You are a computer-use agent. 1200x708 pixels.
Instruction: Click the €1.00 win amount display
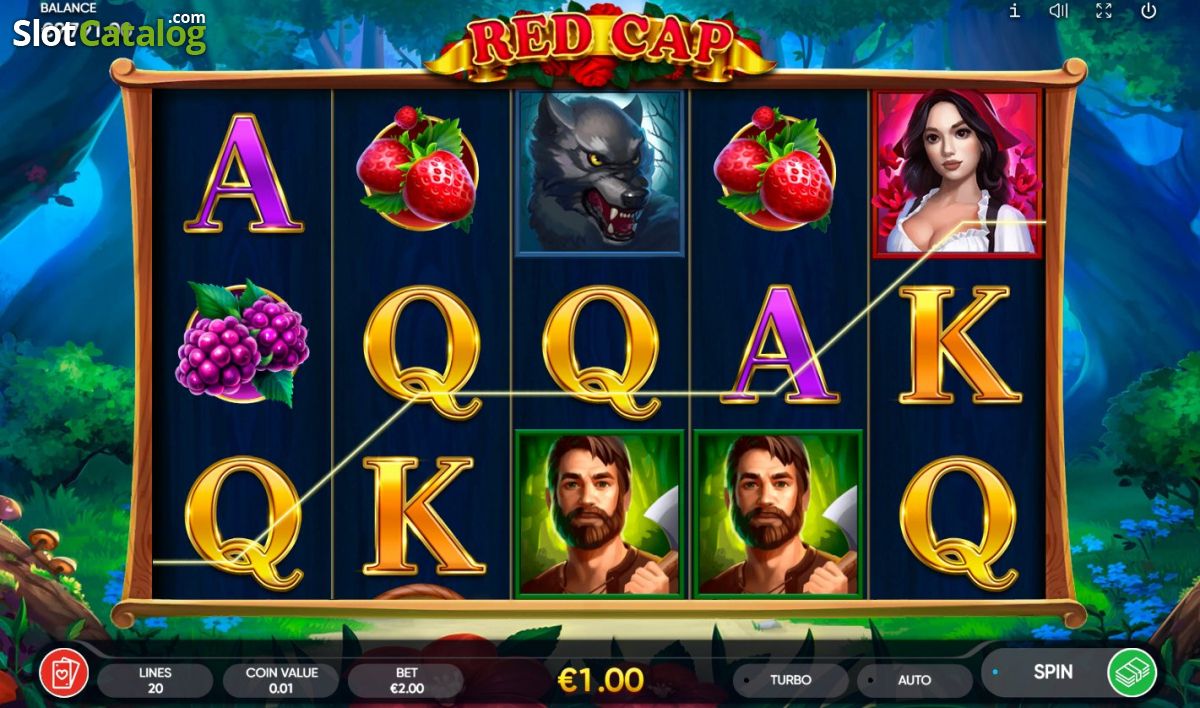click(600, 680)
